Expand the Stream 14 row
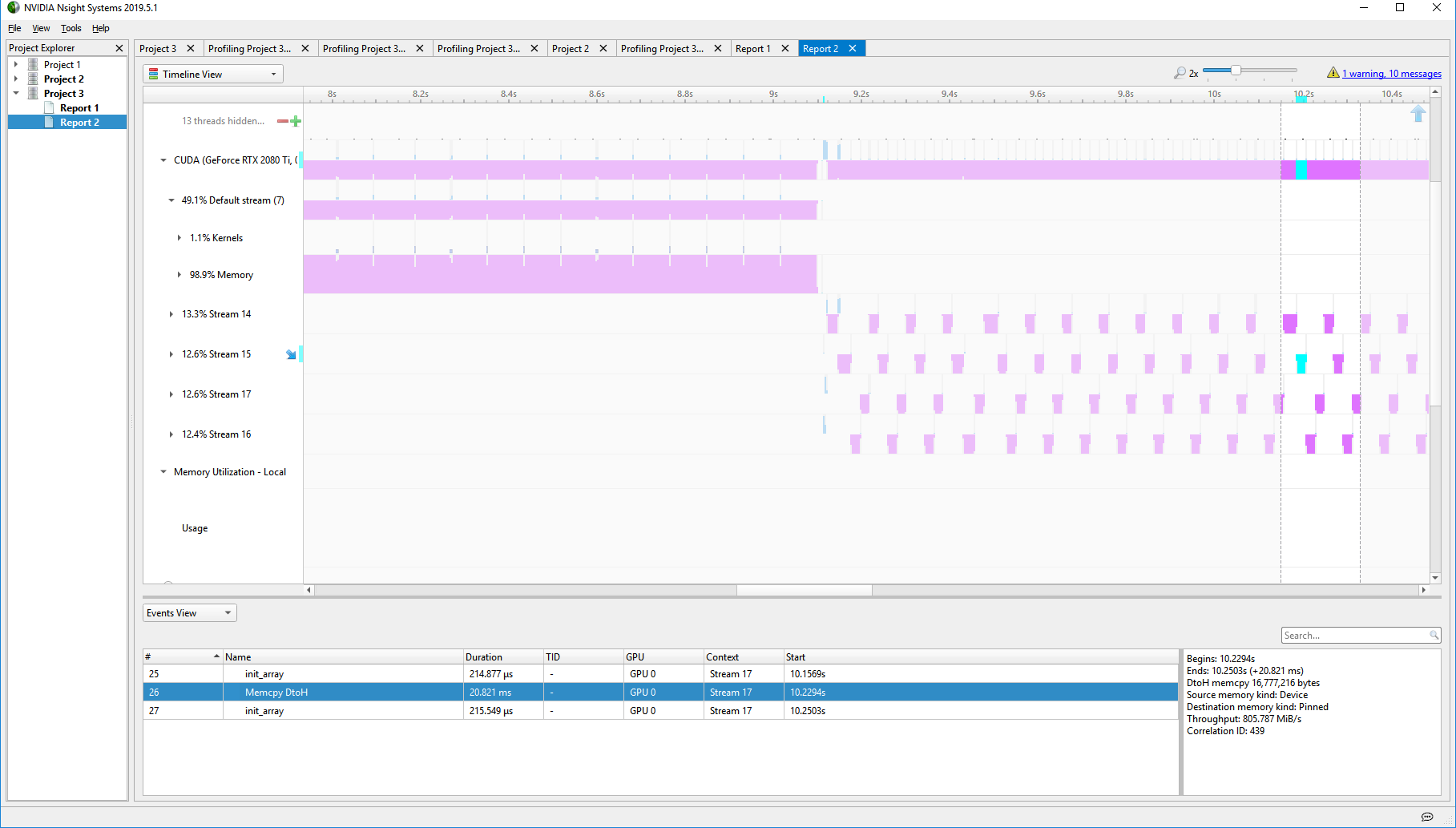Viewport: 1456px width, 828px height. [x=171, y=314]
